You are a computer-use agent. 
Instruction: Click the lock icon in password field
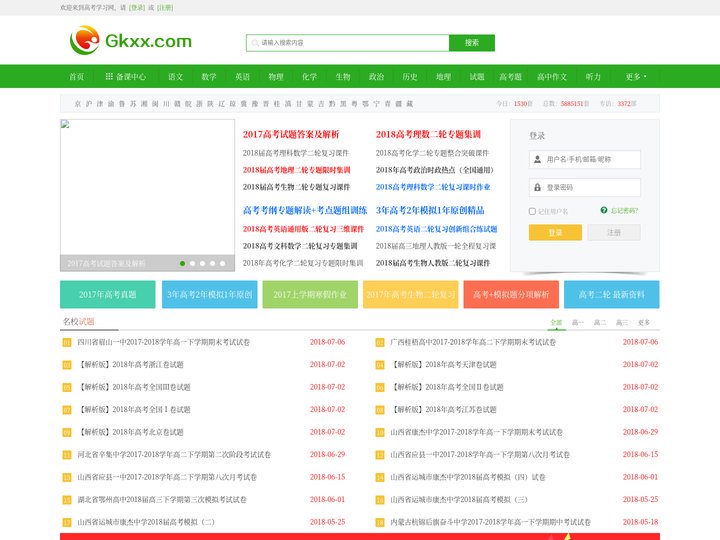[x=537, y=187]
